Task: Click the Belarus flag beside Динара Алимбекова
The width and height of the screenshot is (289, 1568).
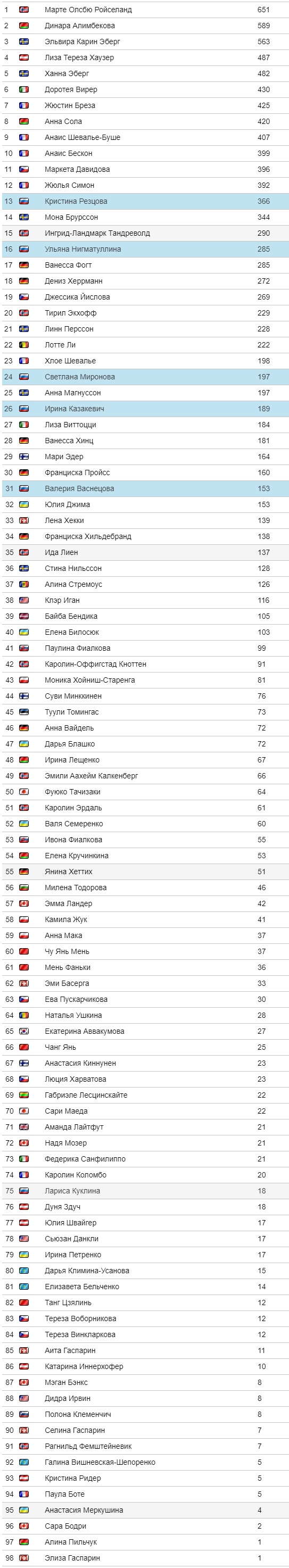Action: click(24, 26)
